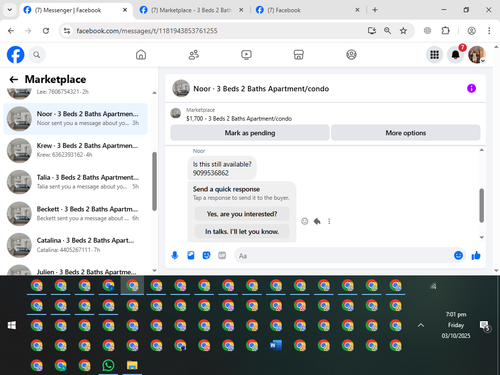The image size is (500, 375).
Task: Go to Facebook Home icon
Action: [141, 55]
